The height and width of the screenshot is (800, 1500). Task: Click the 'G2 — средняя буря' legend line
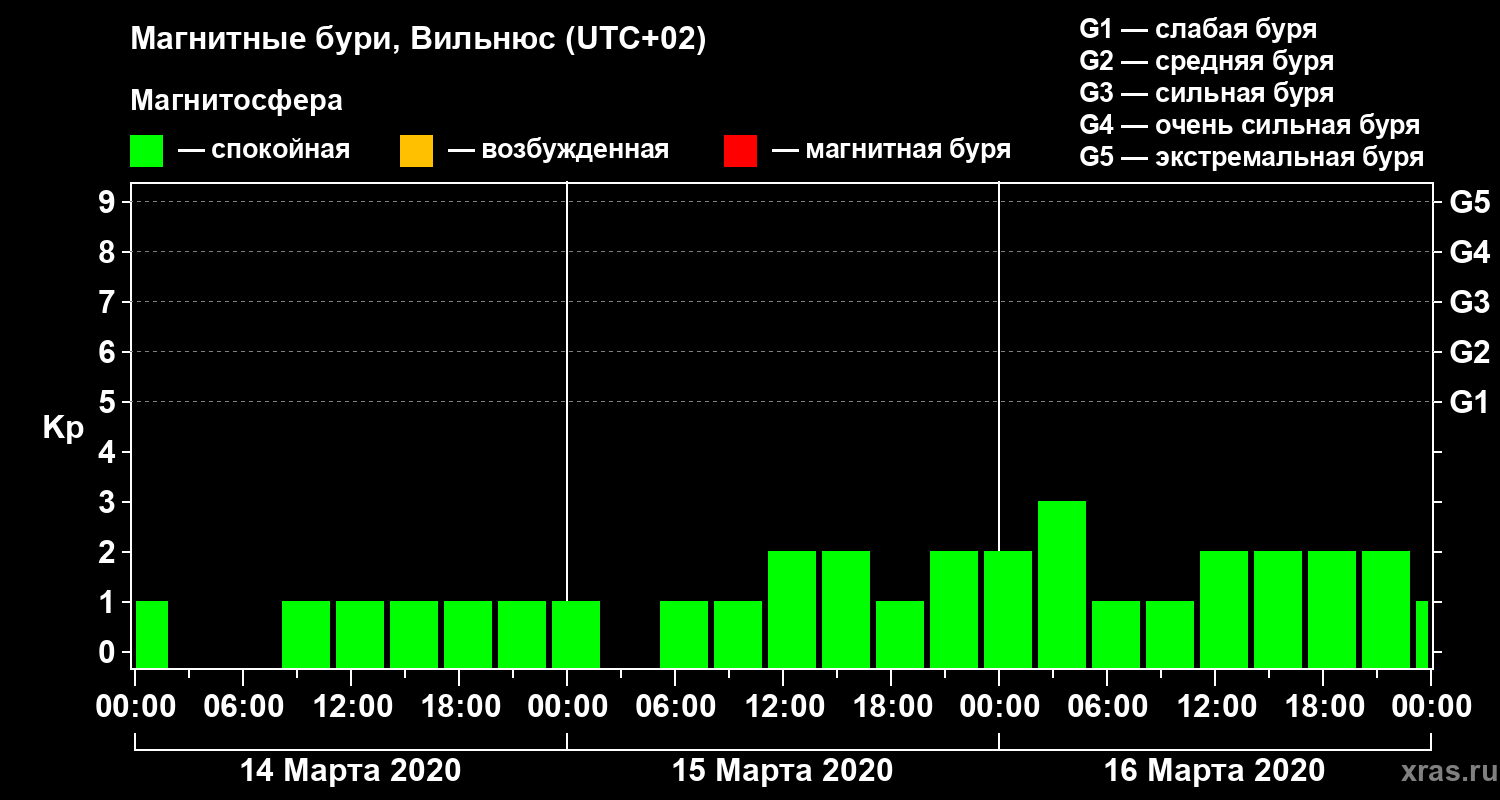1206,61
